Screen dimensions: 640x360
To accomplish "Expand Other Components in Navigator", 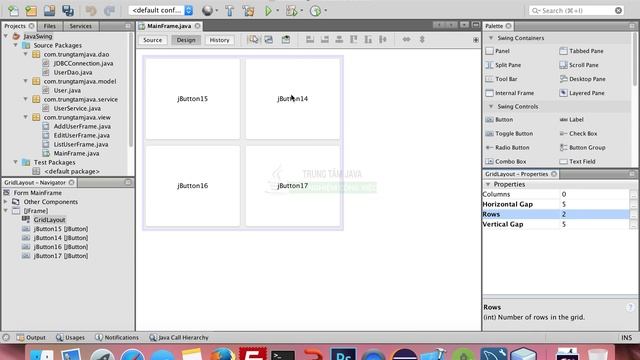I will 5,202.
